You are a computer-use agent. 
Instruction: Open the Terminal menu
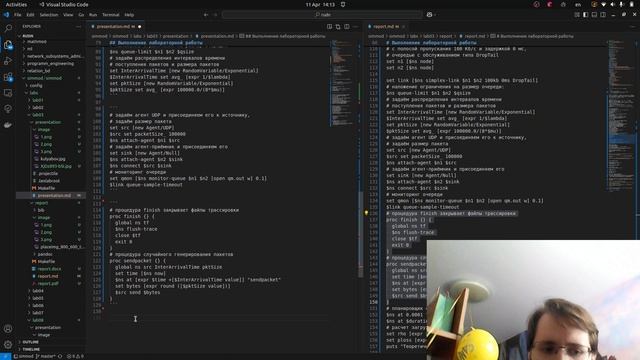(110, 15)
